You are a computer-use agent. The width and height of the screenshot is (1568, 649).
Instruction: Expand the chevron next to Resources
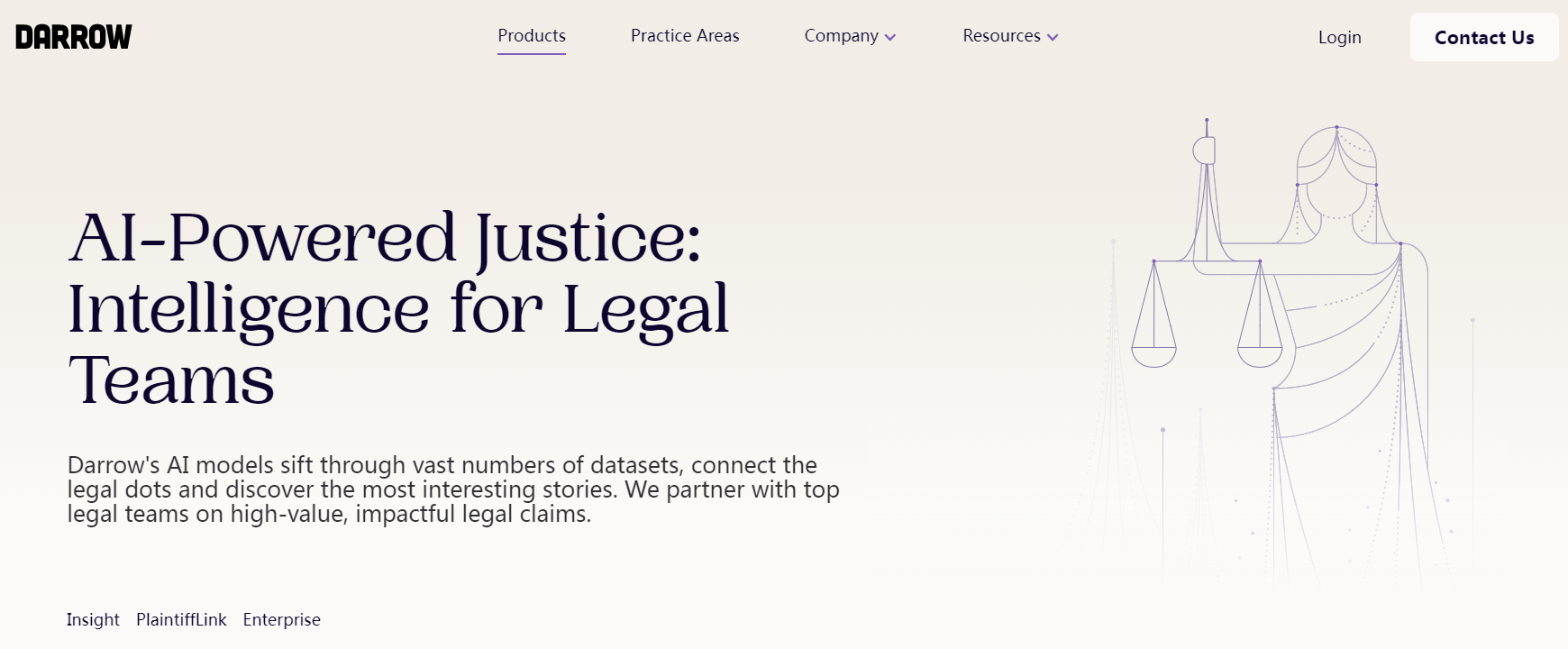1053,38
